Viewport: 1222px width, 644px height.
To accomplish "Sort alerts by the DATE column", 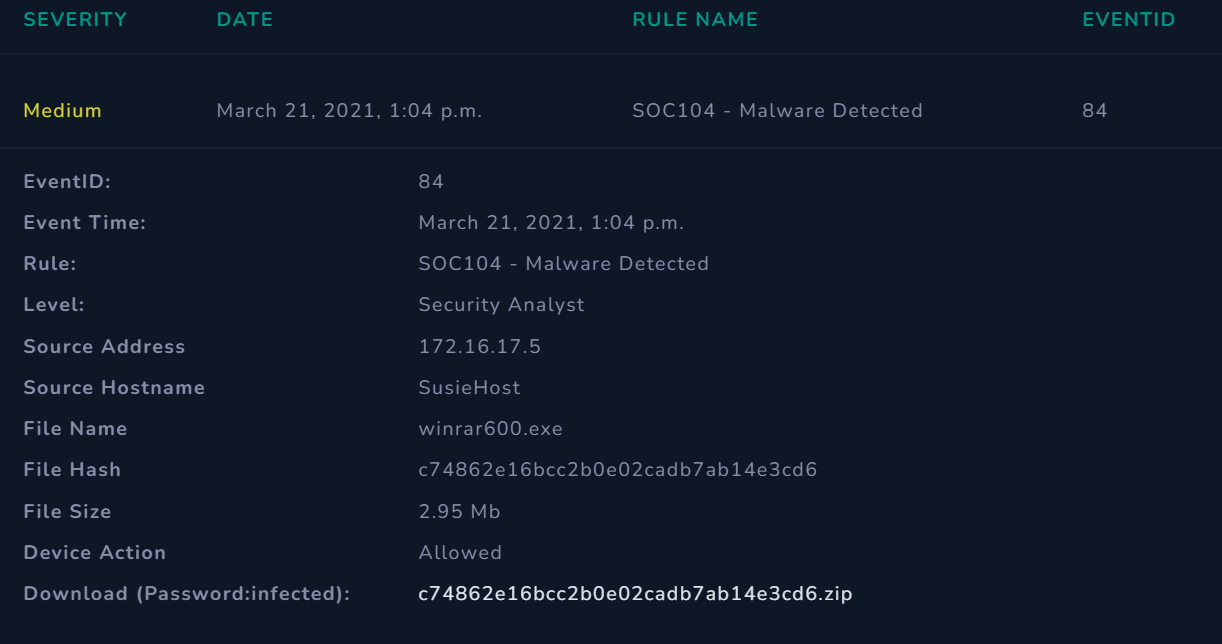I will pos(244,19).
